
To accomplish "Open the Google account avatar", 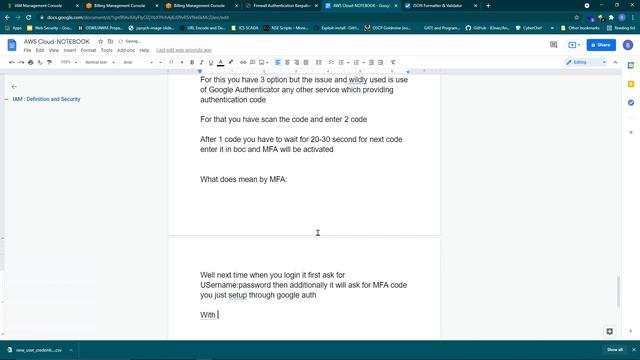I will pyautogui.click(x=628, y=45).
